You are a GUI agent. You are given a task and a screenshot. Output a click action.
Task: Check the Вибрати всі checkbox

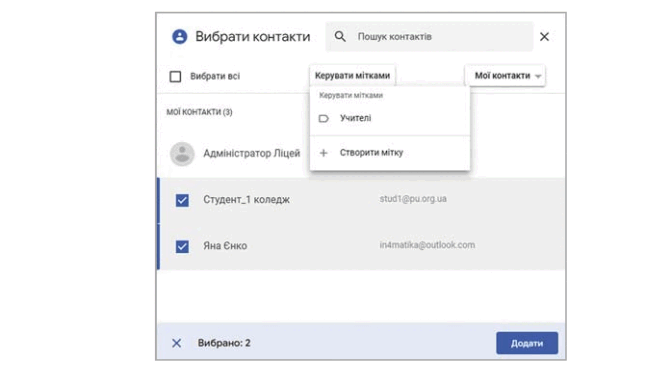(175, 76)
